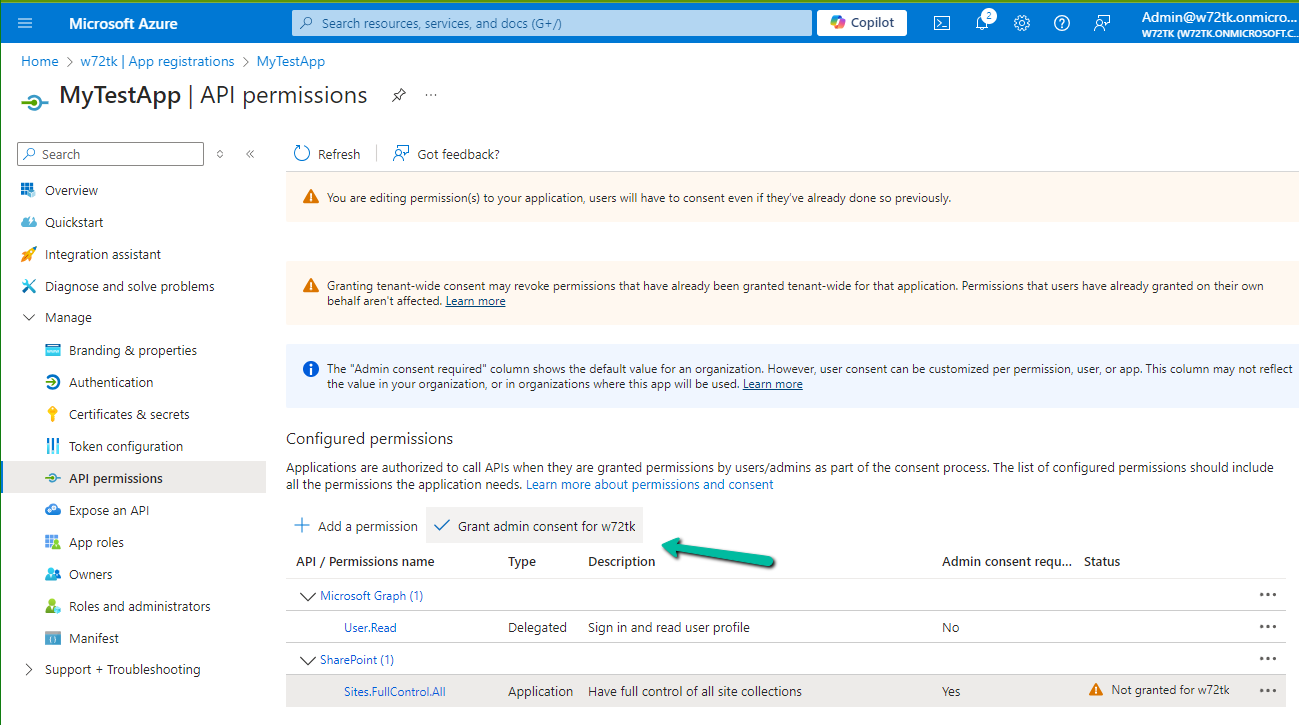Open the help question mark icon
Image resolution: width=1299 pixels, height=725 pixels.
1061,22
